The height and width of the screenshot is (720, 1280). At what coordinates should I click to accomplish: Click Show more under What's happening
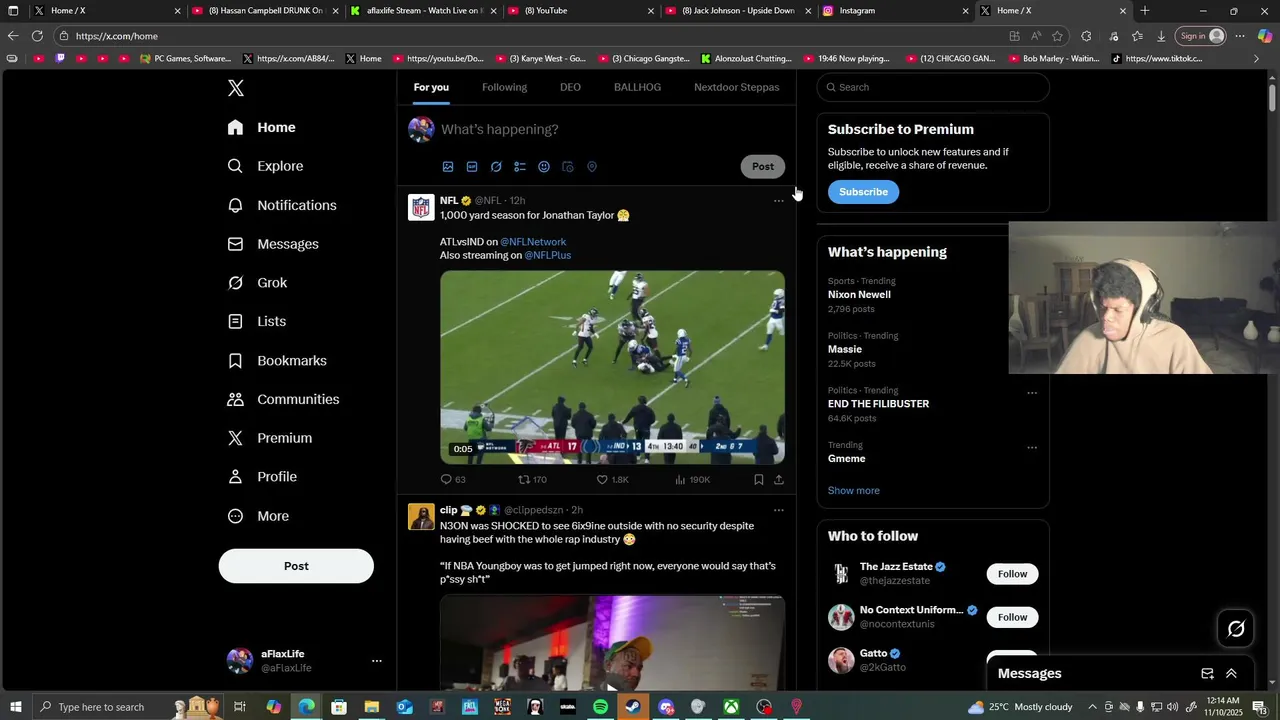pos(854,491)
